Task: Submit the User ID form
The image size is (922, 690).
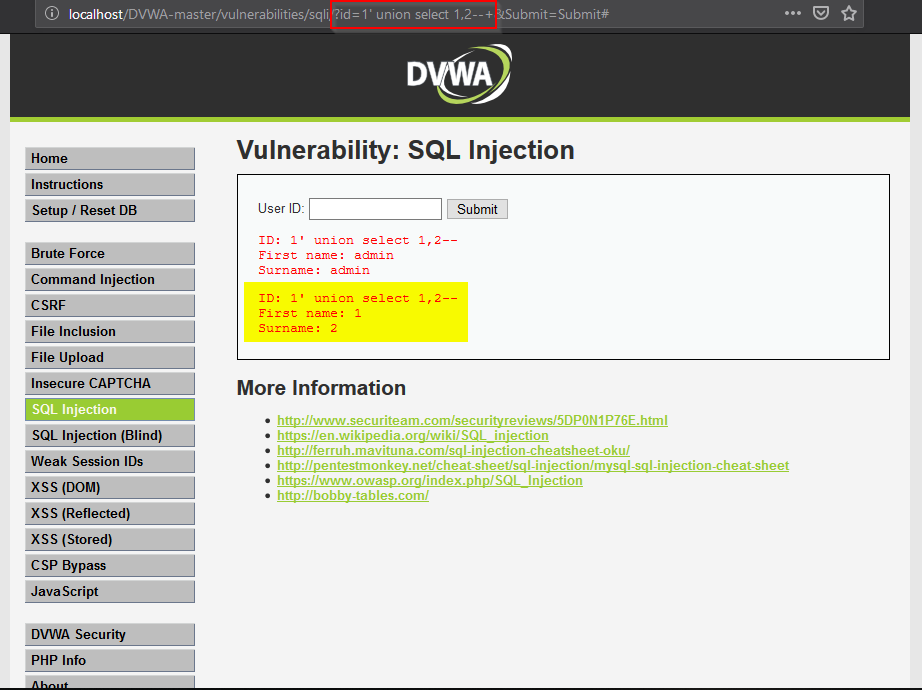Action: tap(477, 209)
